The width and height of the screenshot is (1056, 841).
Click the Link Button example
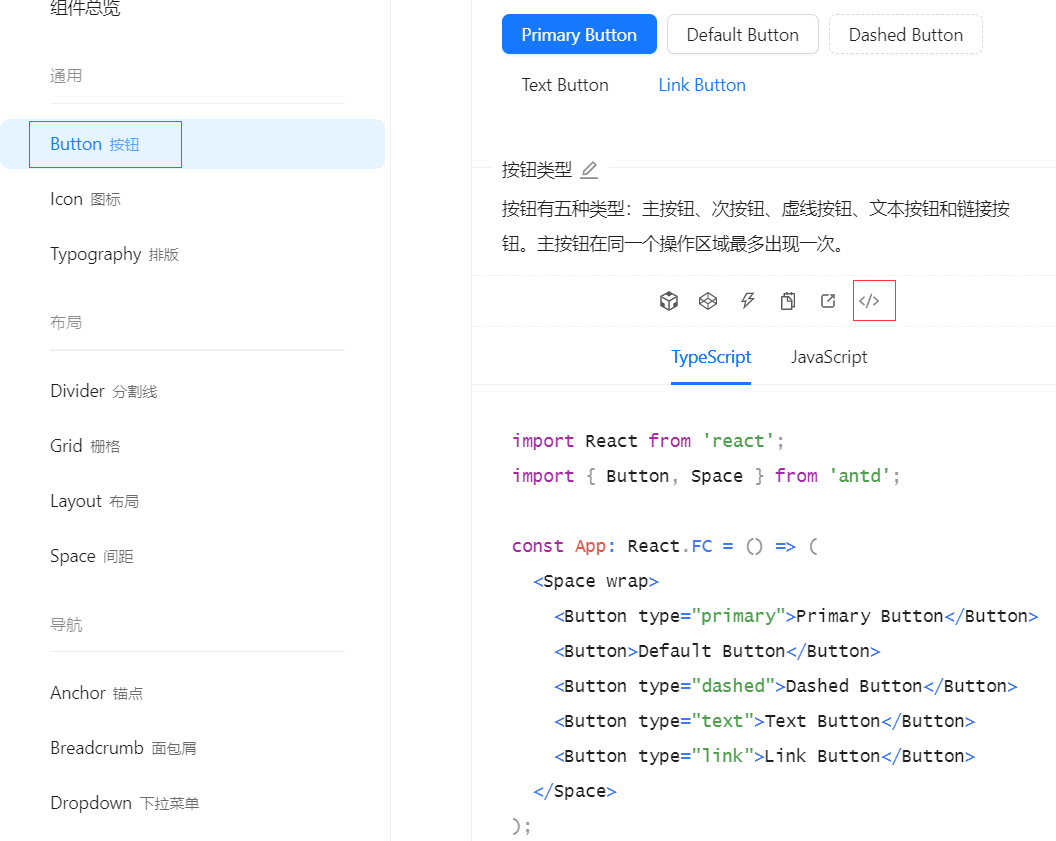(701, 85)
